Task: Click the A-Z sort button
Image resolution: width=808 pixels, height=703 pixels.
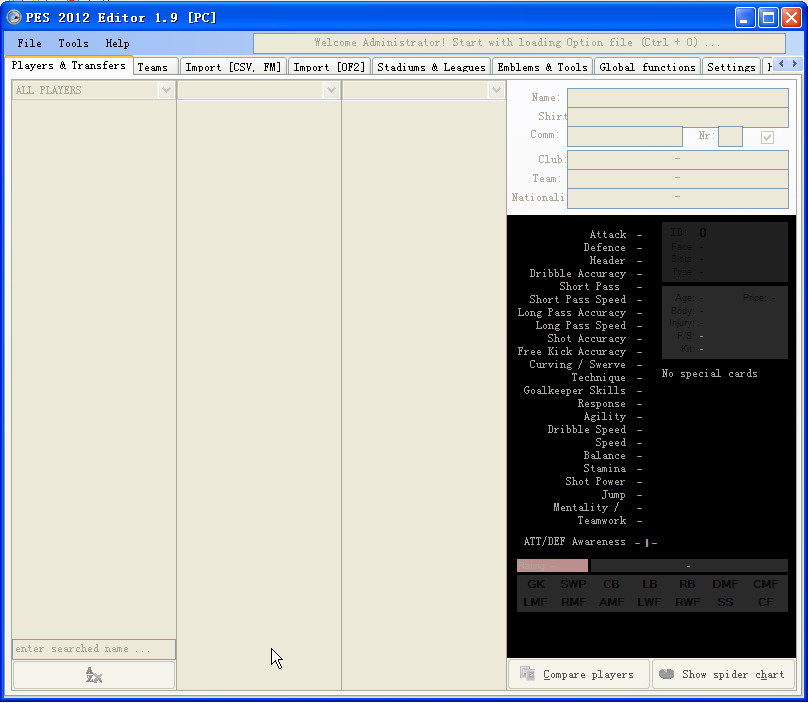Action: 94,675
